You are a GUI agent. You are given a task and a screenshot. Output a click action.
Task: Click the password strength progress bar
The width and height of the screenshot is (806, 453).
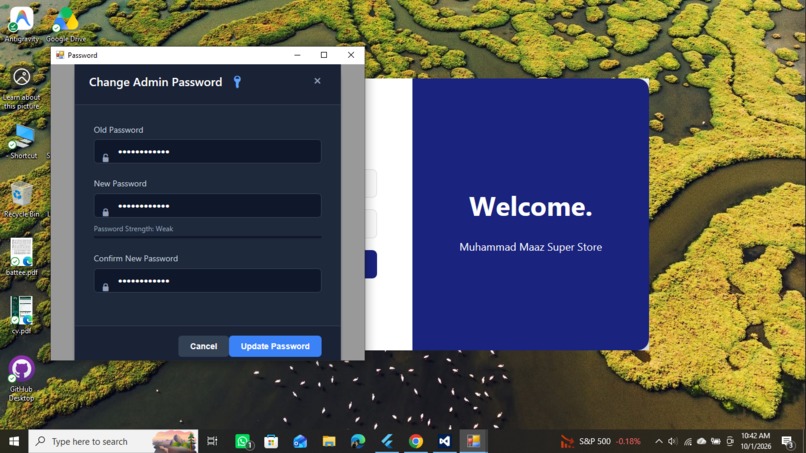(x=208, y=237)
